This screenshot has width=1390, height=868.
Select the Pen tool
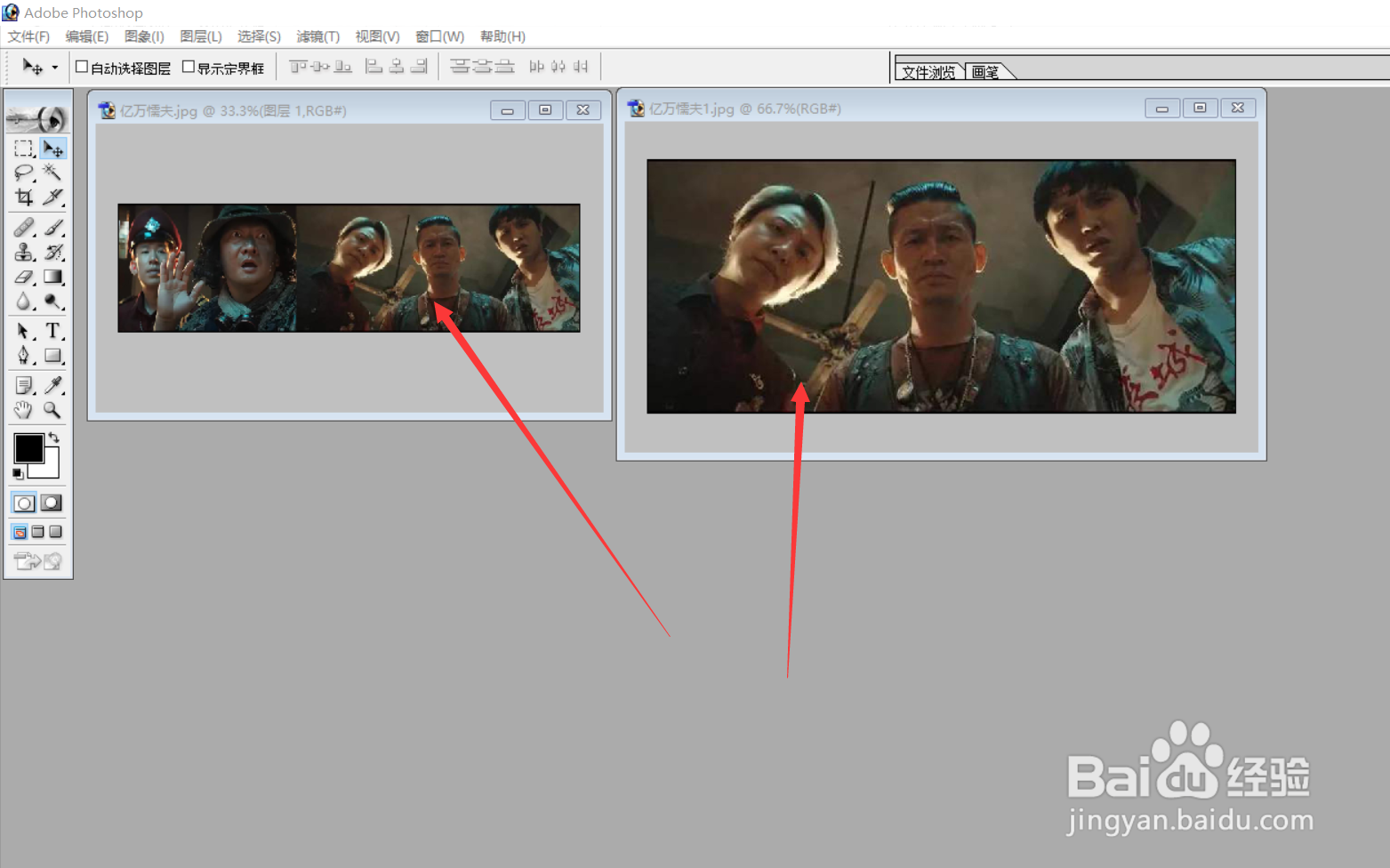coord(24,356)
